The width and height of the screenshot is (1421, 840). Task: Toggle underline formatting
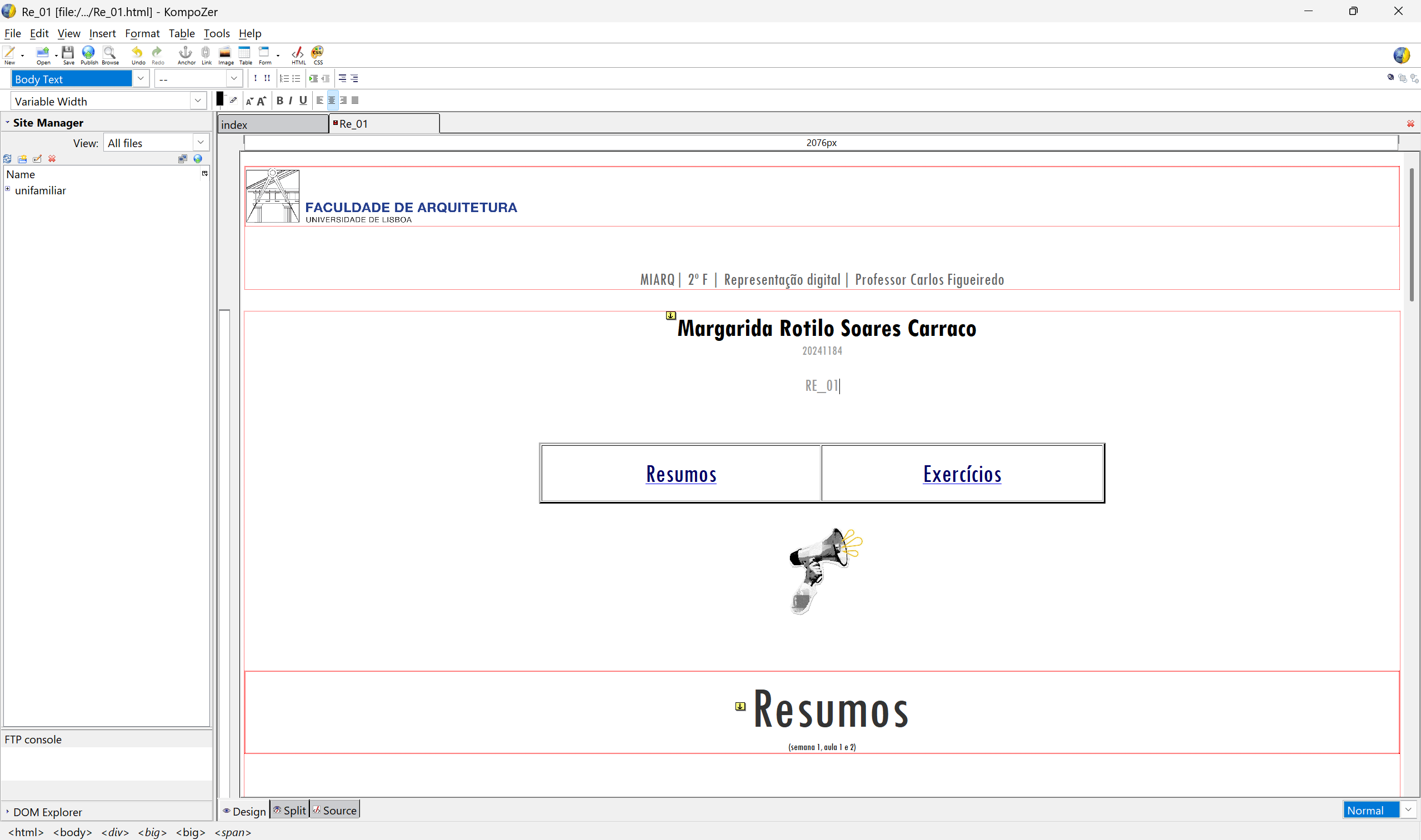click(x=303, y=100)
